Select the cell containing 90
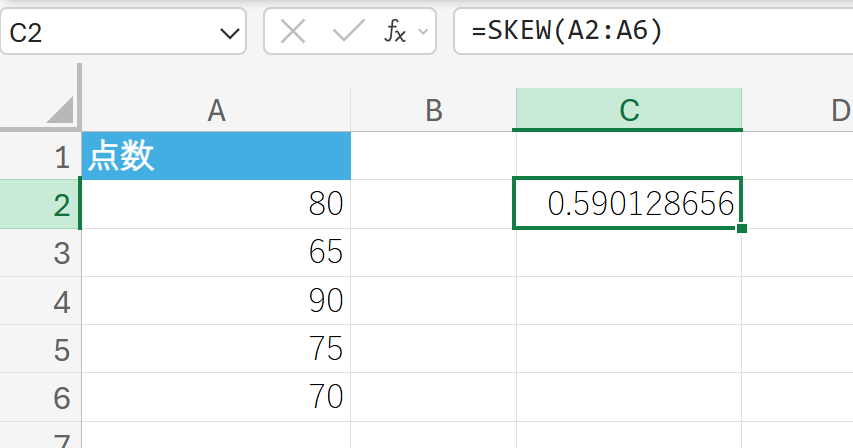The image size is (853, 448). coord(216,301)
